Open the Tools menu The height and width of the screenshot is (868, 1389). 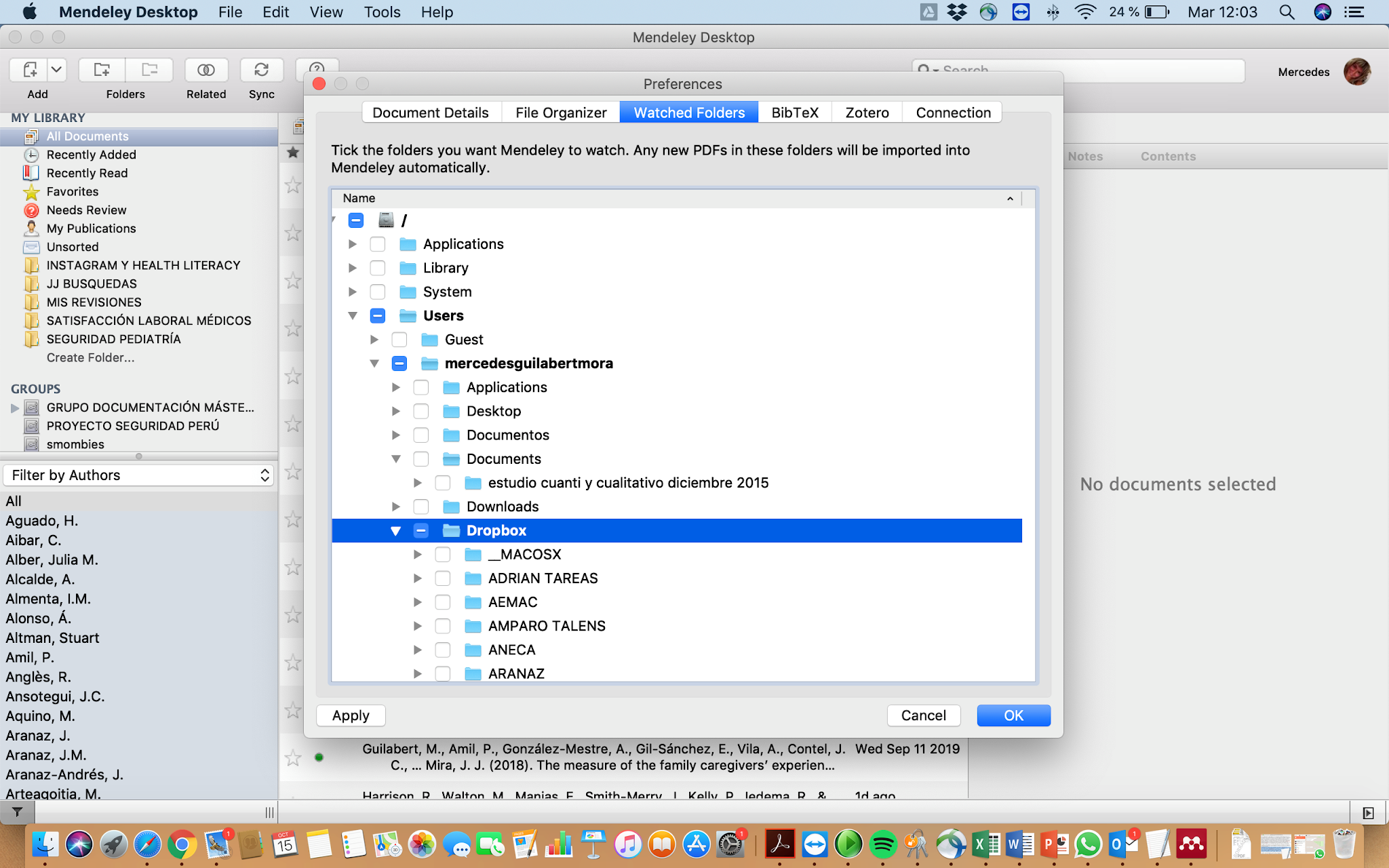[x=382, y=12]
